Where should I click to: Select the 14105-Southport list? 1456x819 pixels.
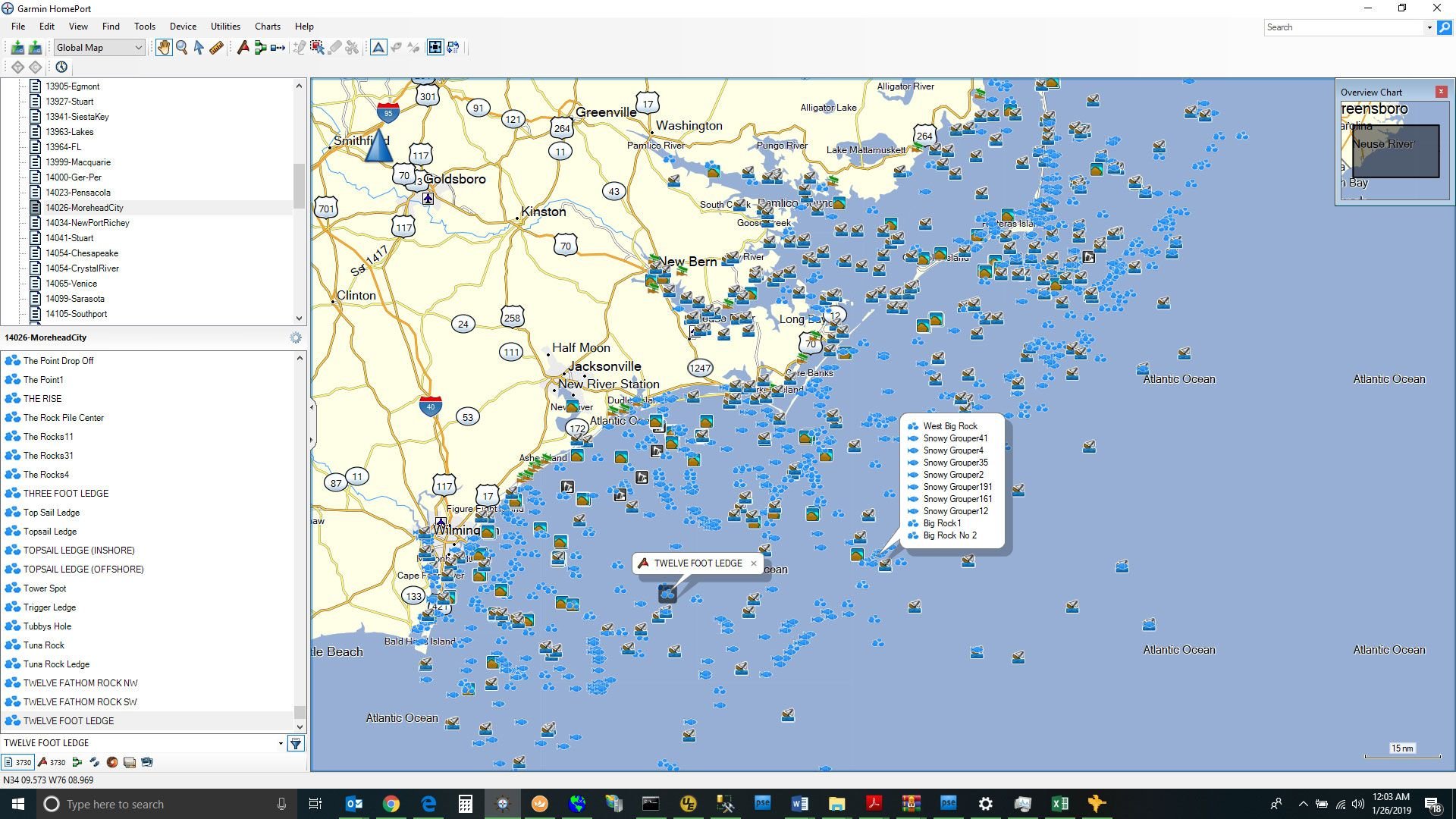coord(76,314)
